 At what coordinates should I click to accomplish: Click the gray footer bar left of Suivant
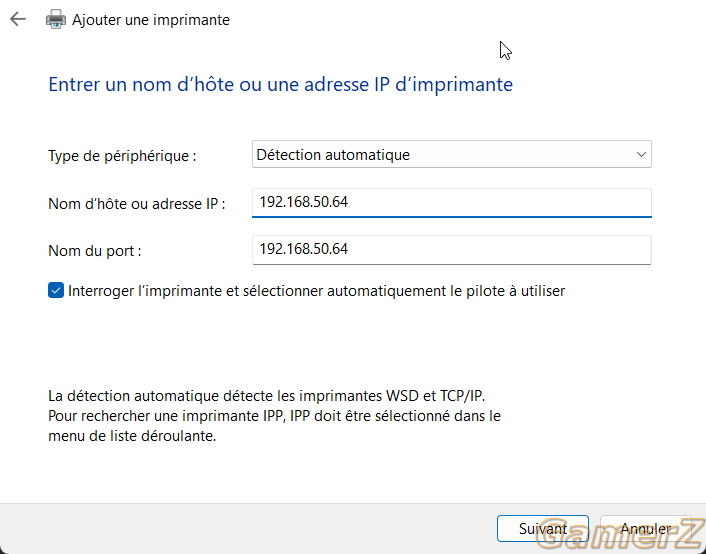248,529
